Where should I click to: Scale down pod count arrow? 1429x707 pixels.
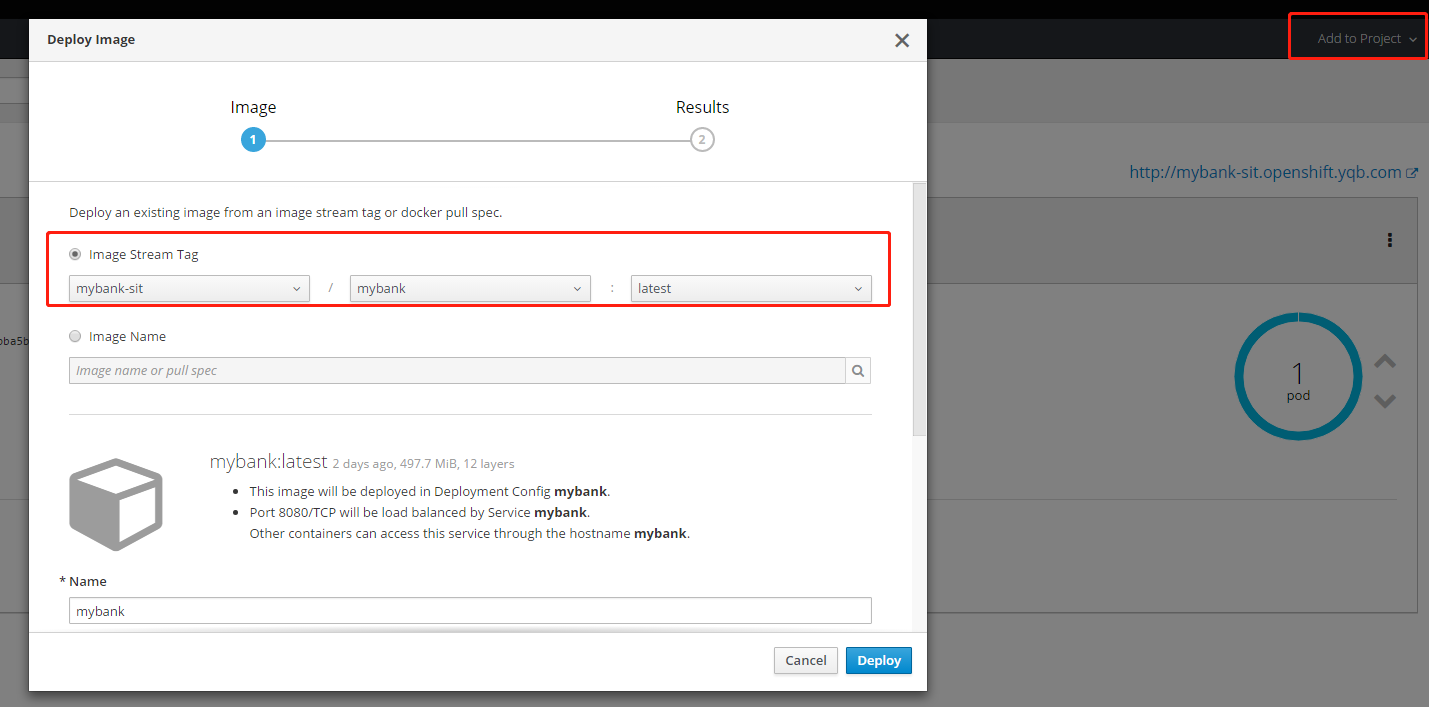pos(1385,401)
